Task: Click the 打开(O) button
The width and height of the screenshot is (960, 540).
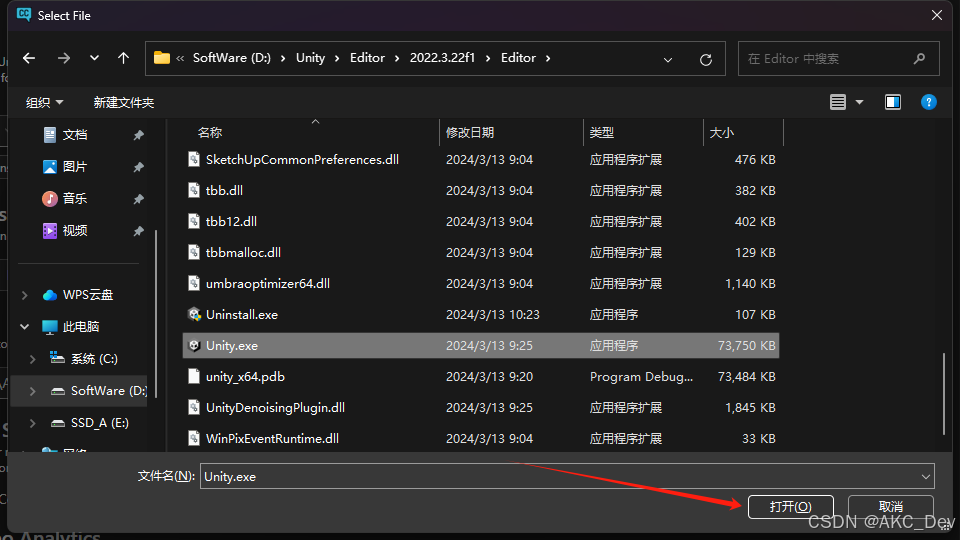Action: point(790,507)
